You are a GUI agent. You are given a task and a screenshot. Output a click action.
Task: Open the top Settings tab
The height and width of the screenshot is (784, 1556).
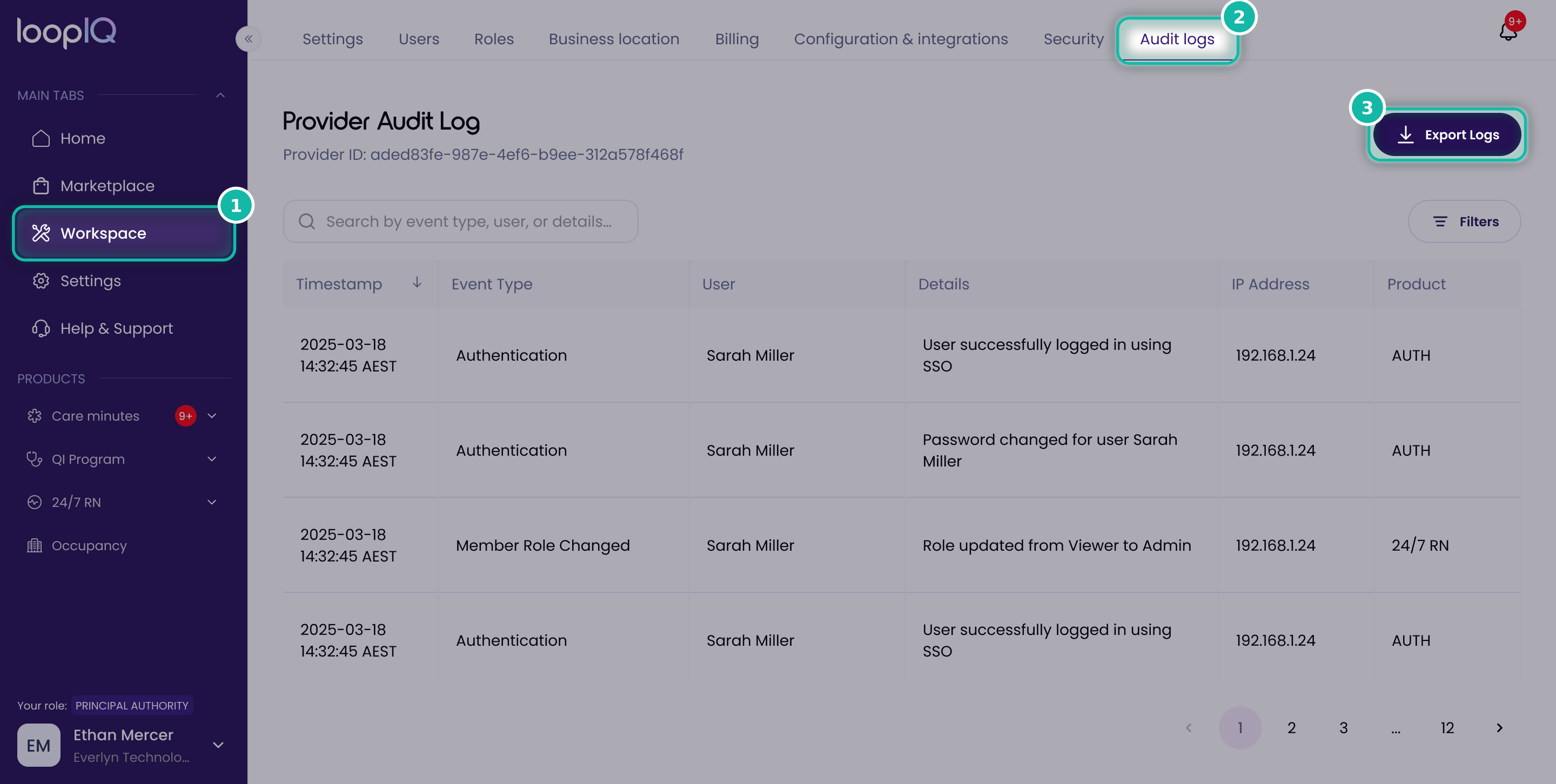coord(332,39)
